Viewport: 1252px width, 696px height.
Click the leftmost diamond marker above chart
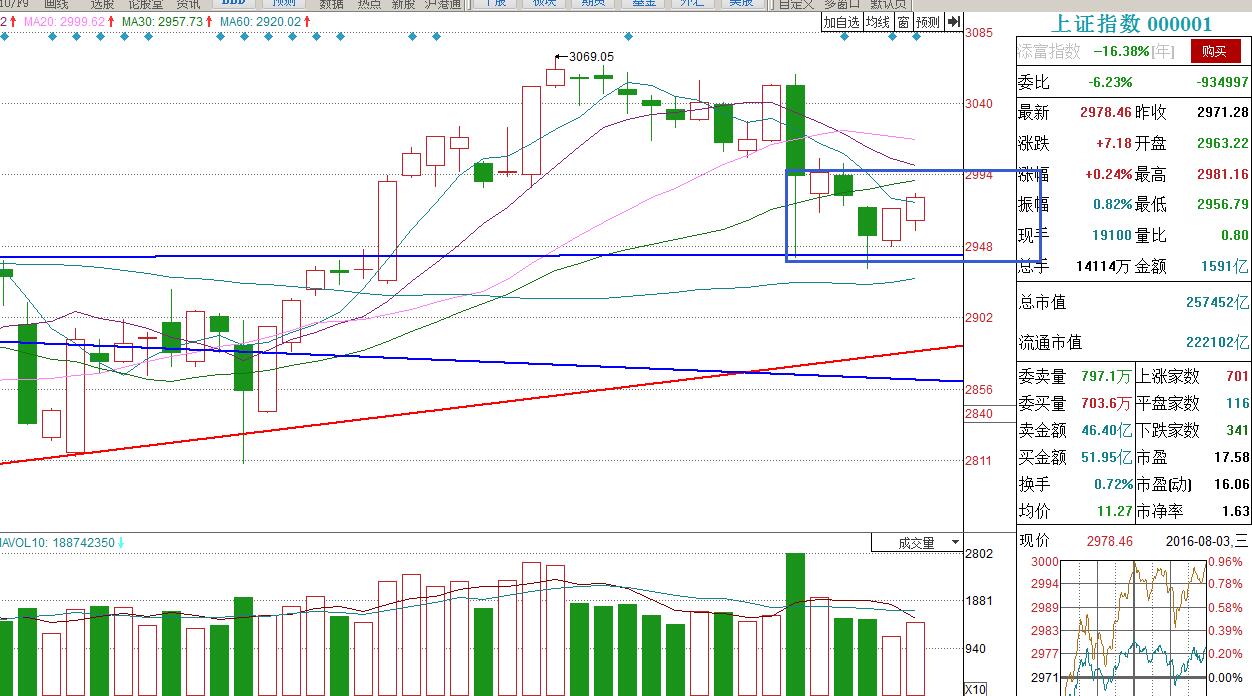4,37
